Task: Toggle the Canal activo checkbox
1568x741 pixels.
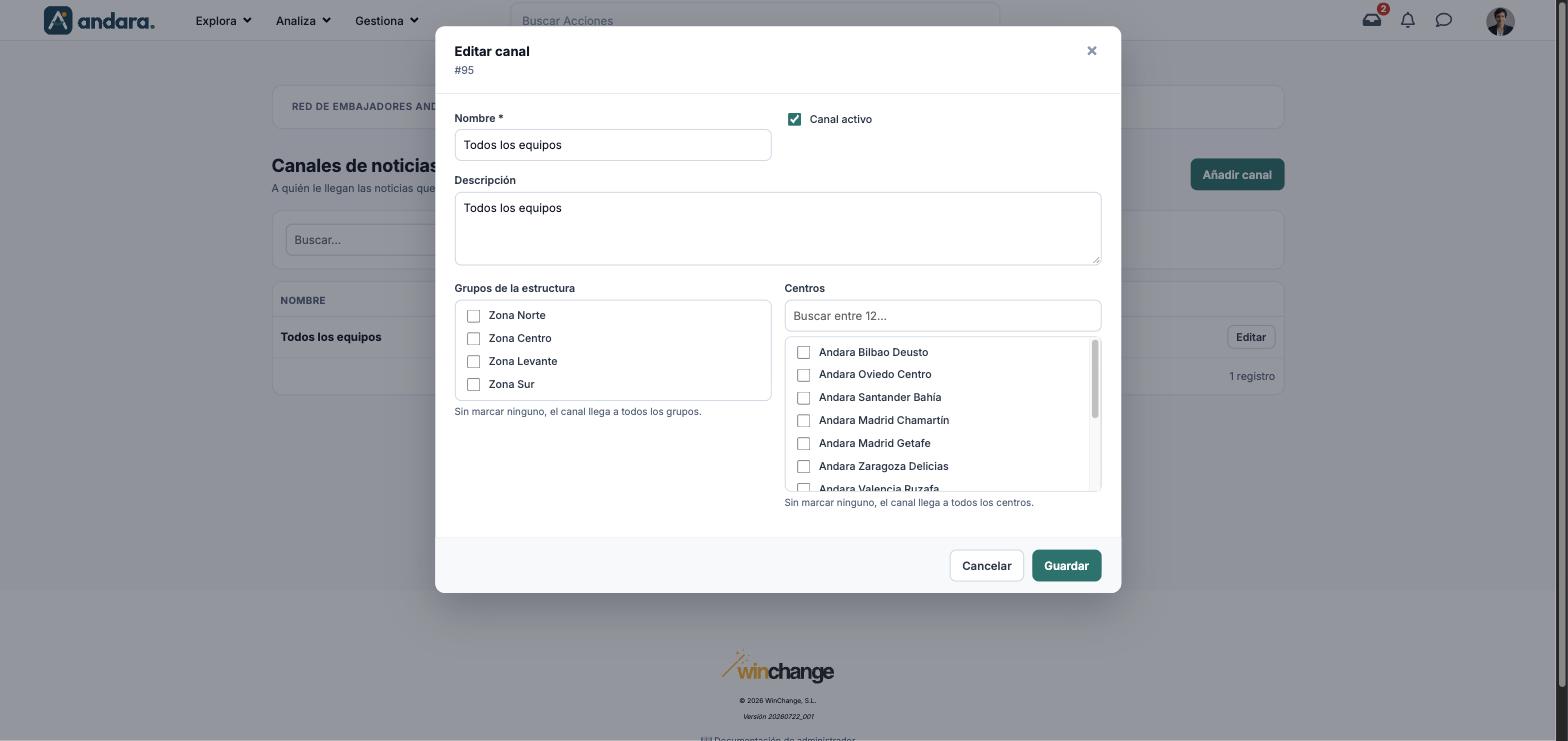Action: [x=794, y=119]
